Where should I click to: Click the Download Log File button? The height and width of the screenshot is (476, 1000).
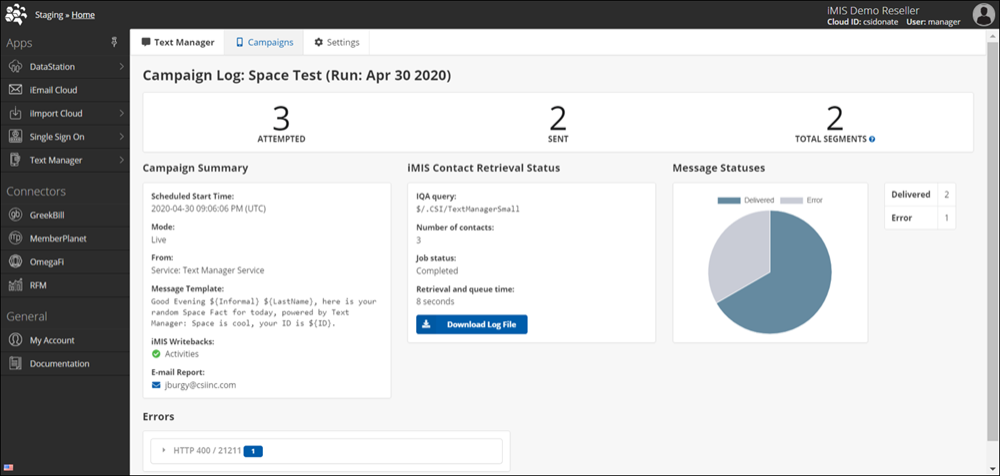471,324
